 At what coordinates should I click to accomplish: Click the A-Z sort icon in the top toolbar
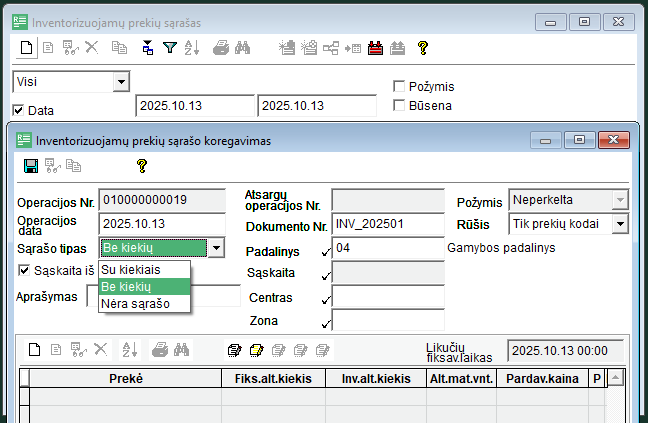click(192, 47)
